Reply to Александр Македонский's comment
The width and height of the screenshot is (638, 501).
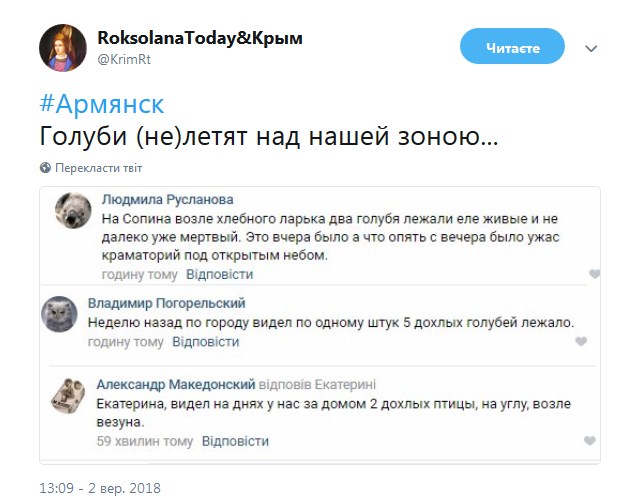click(x=235, y=440)
